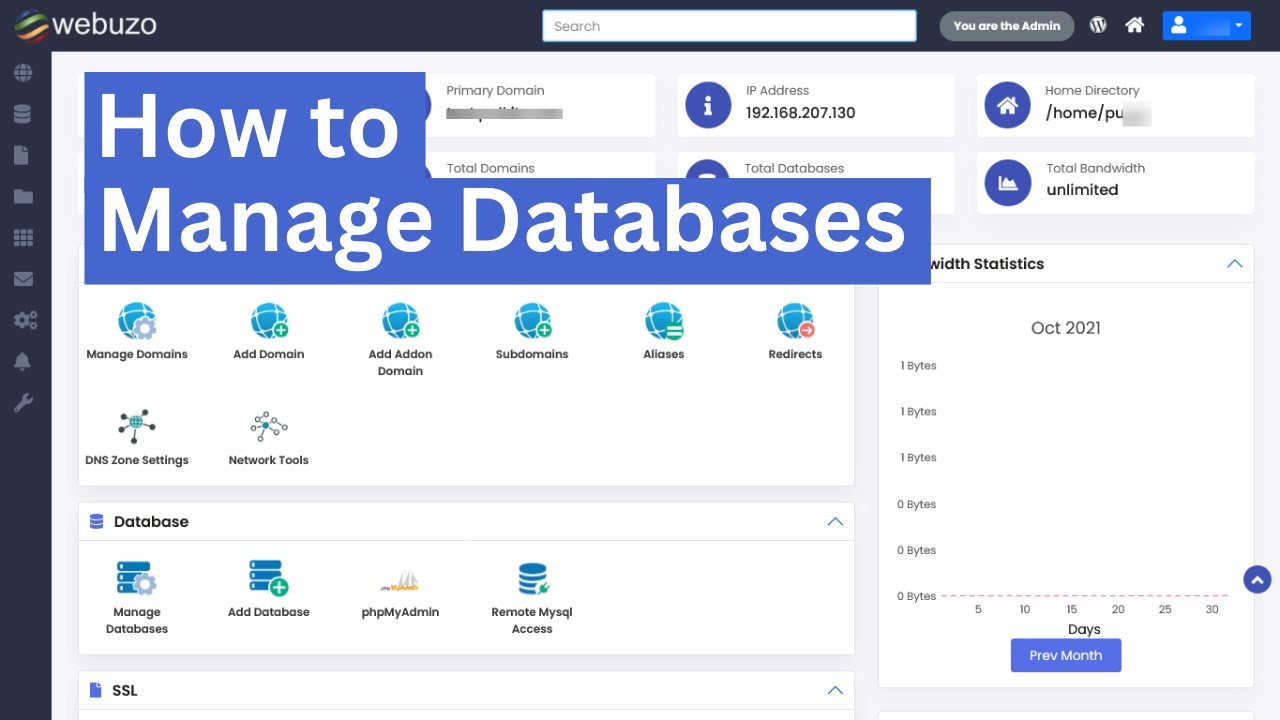This screenshot has width=1280, height=720.
Task: Click the scroll-to-top round button
Action: 1257,579
